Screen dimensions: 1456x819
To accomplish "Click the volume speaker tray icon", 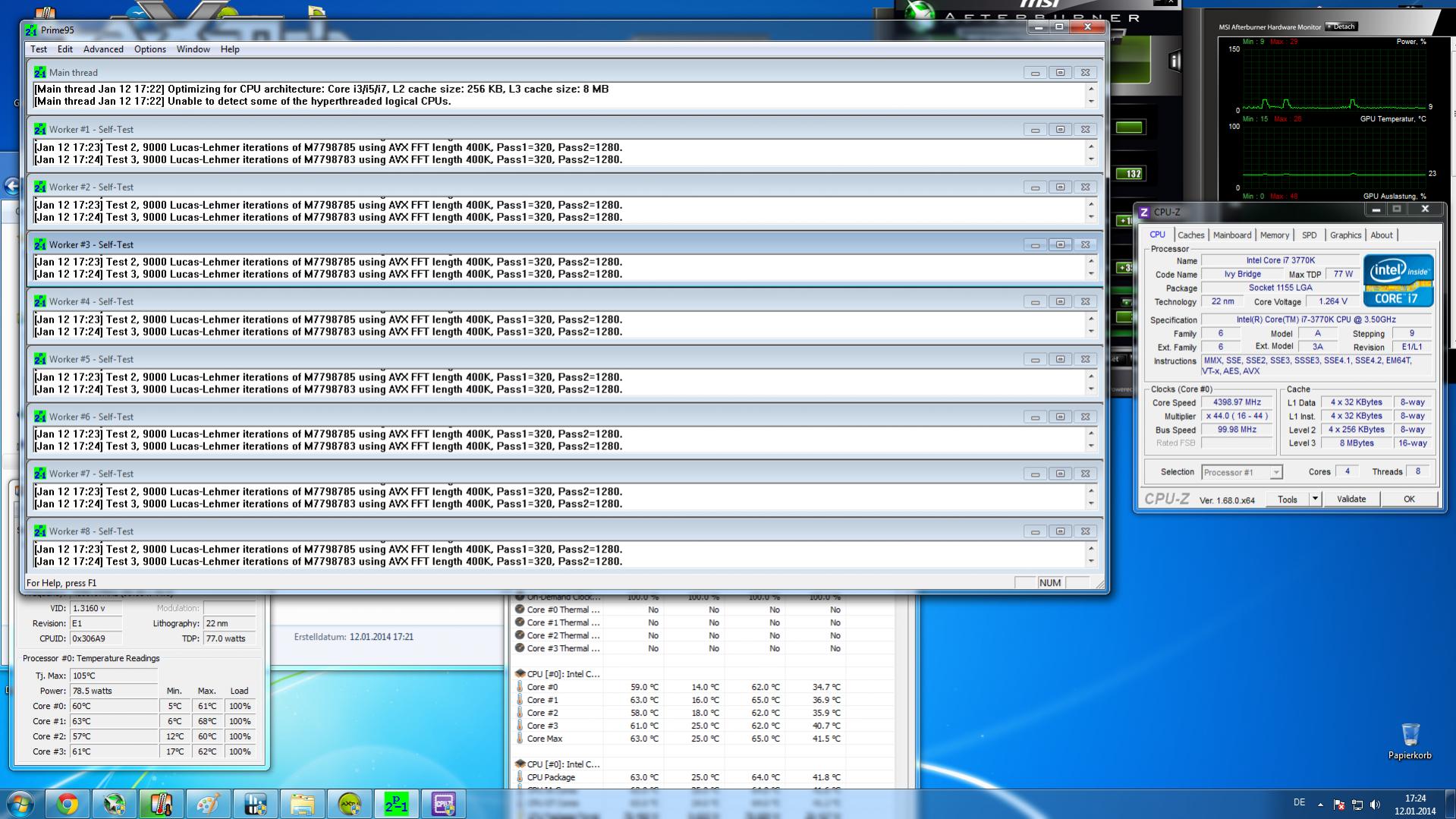I will tap(1375, 805).
